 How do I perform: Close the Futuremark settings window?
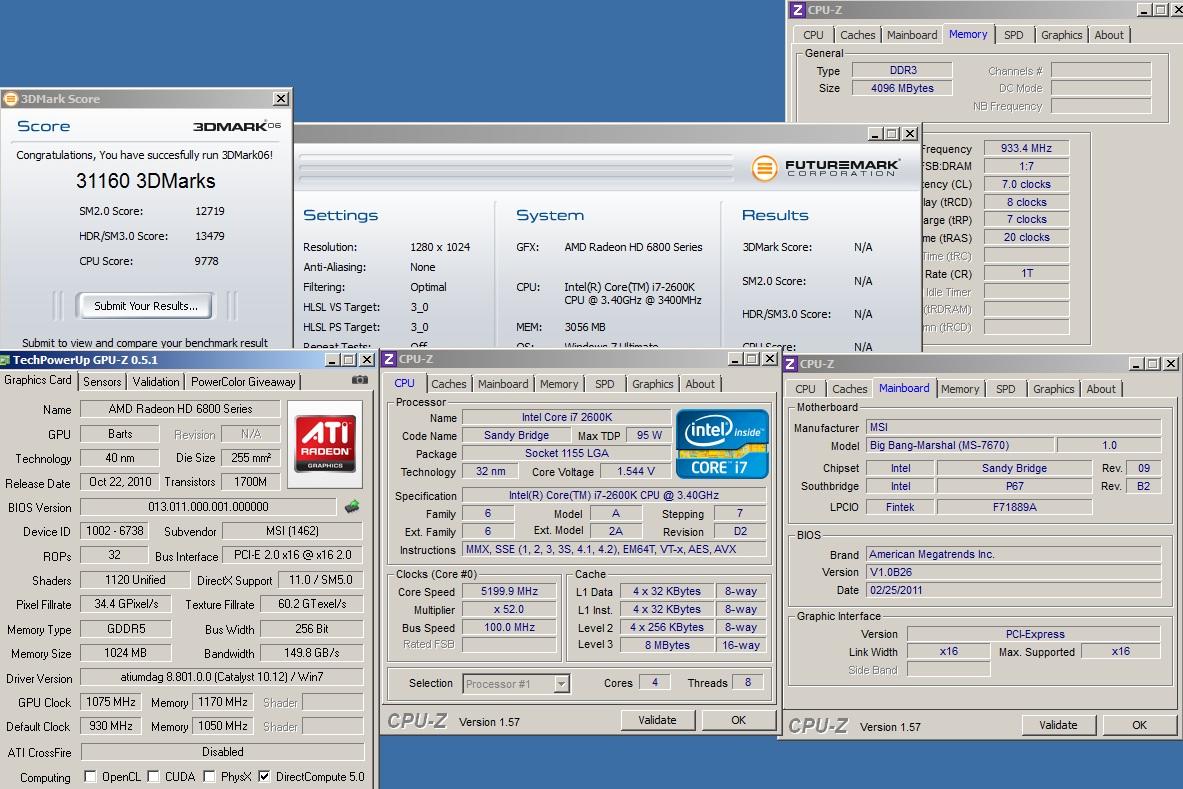point(911,134)
